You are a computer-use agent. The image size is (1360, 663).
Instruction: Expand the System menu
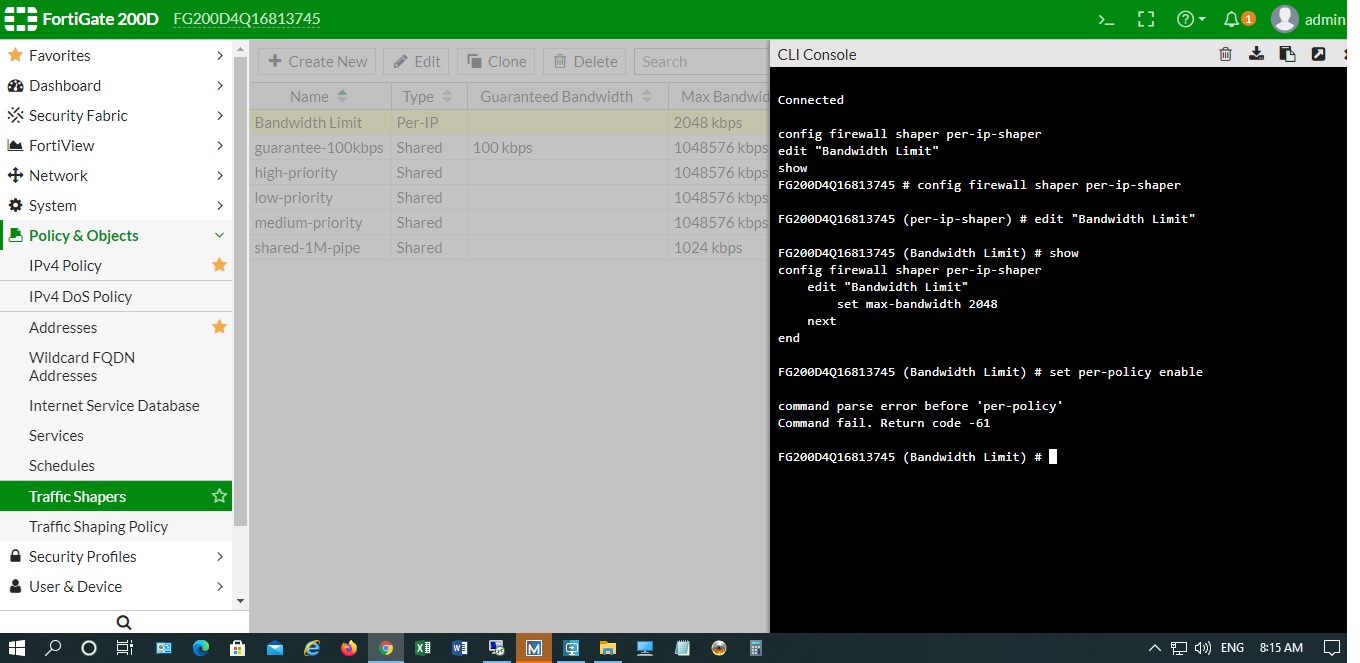point(116,205)
